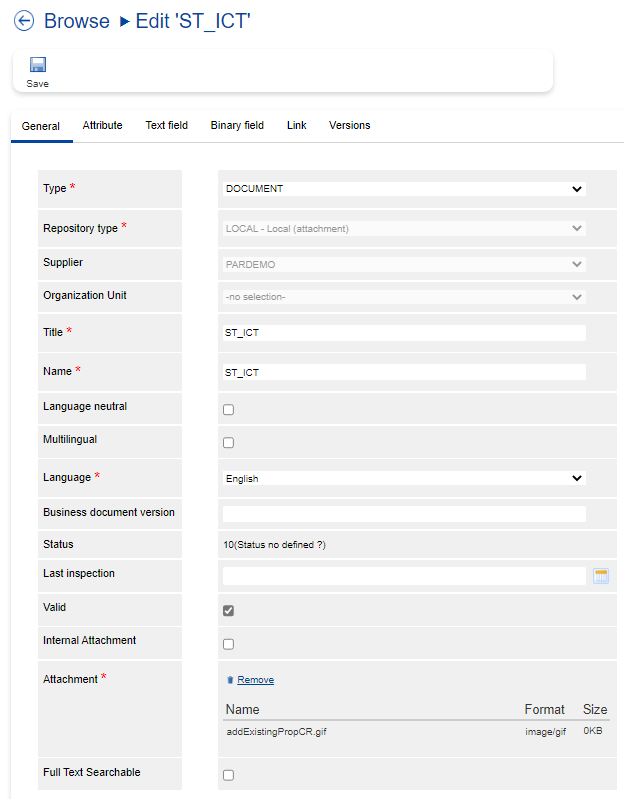The height and width of the screenshot is (799, 624).
Task: Toggle the Language neutral checkbox
Action: pos(229,410)
